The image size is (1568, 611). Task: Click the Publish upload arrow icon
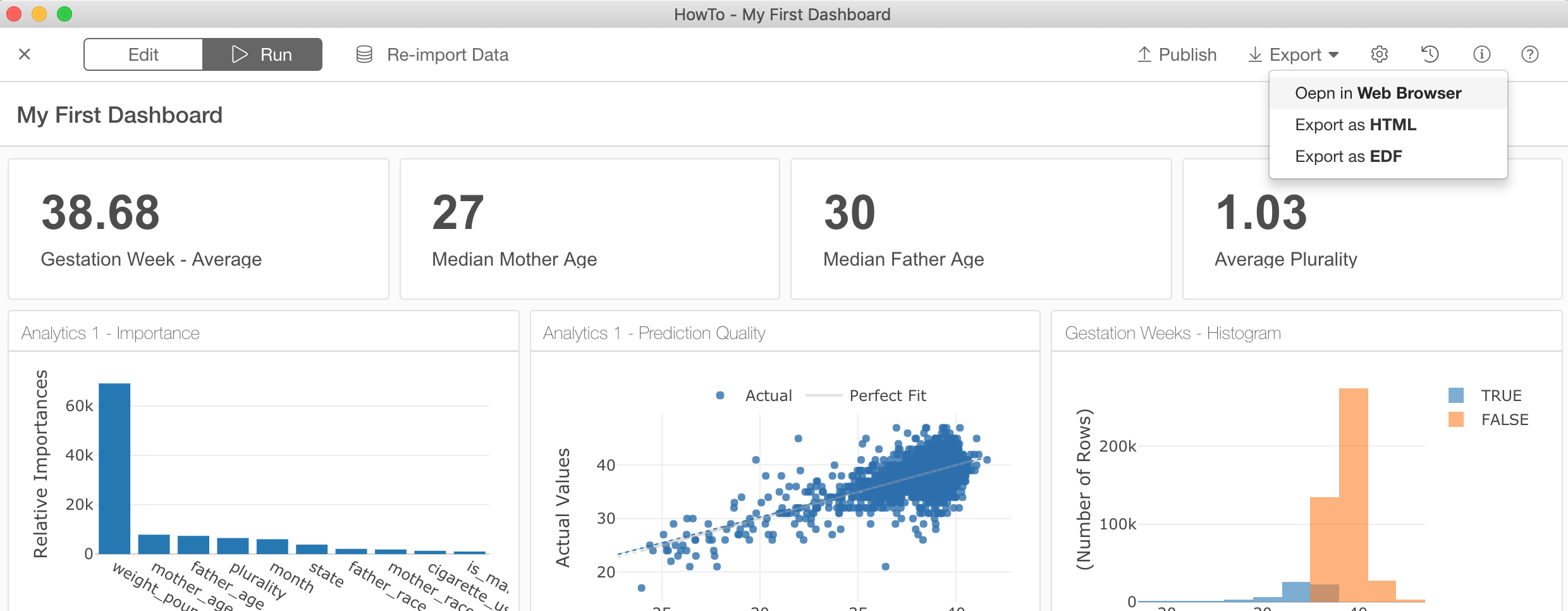click(1144, 54)
